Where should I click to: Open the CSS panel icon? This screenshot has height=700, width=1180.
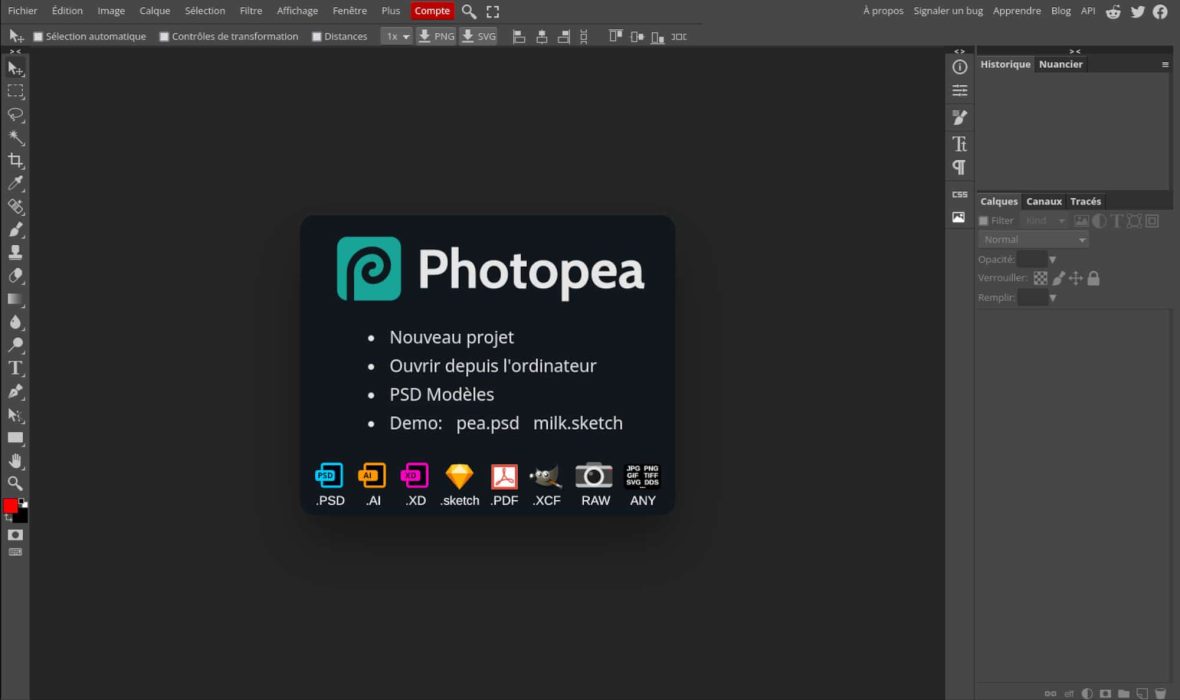(x=959, y=194)
